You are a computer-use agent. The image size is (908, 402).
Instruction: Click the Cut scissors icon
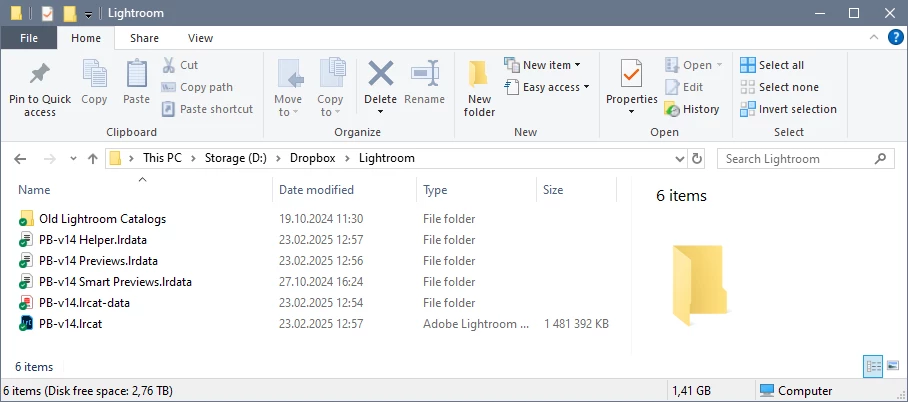click(x=169, y=65)
